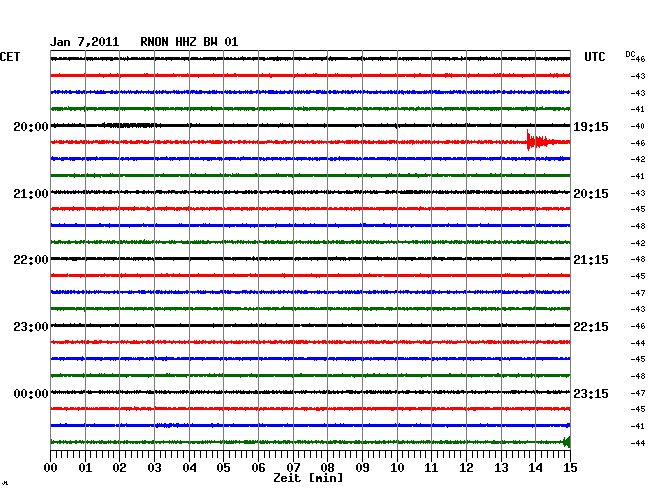Click the 'UTC' timezone label
Screen dimensions: 650x494
(x=595, y=57)
